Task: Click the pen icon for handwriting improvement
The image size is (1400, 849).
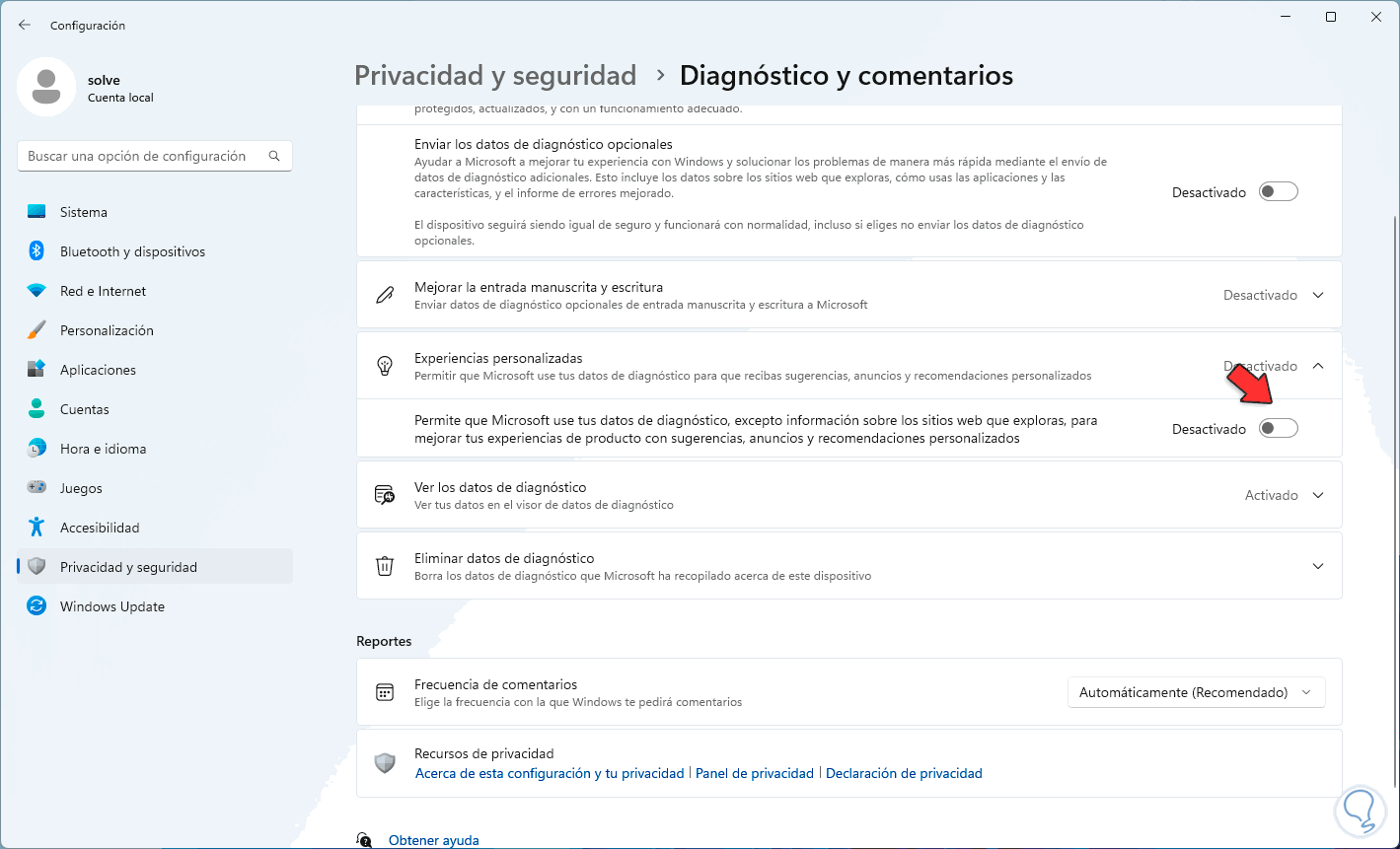Action: click(x=385, y=295)
